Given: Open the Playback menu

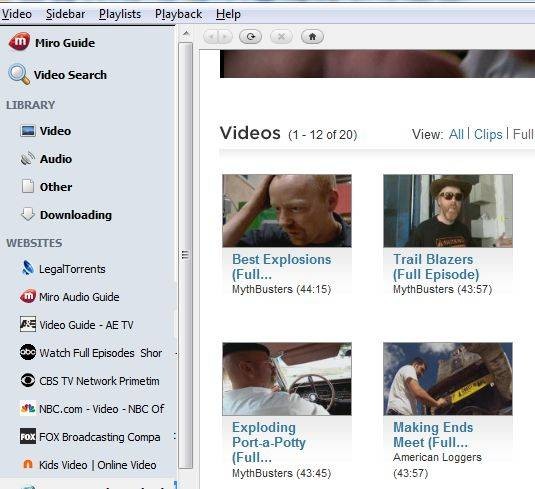Looking at the screenshot, I should click(x=178, y=14).
